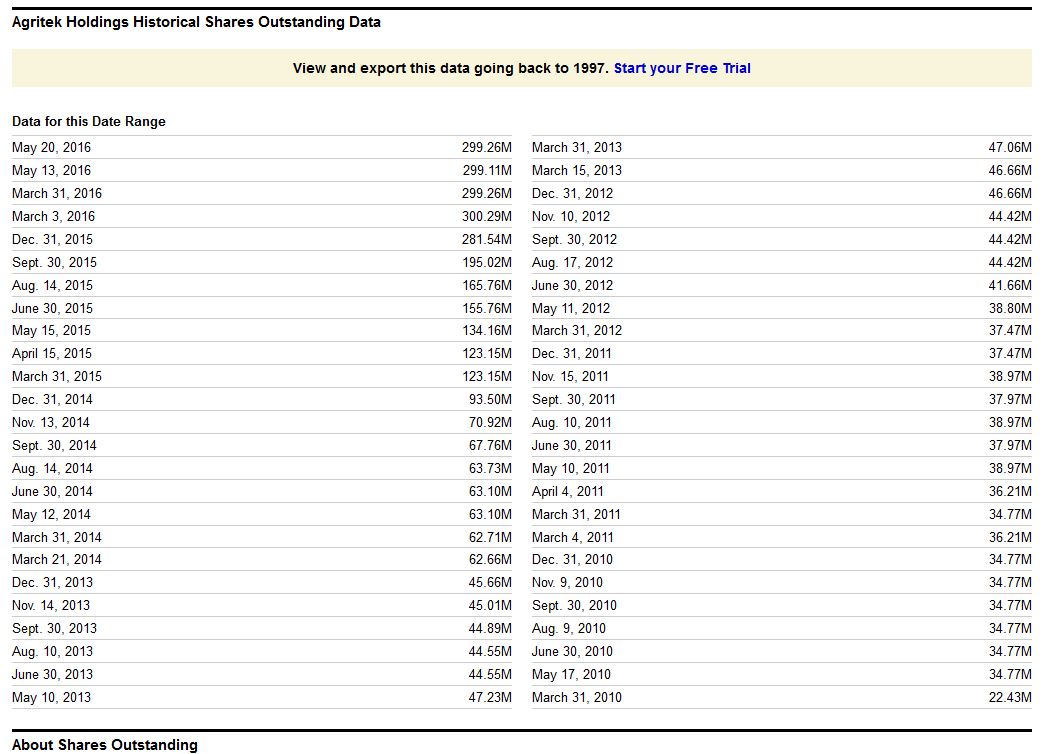Click the March 21, 2014 date entry
The image size is (1044, 754).
coord(57,559)
